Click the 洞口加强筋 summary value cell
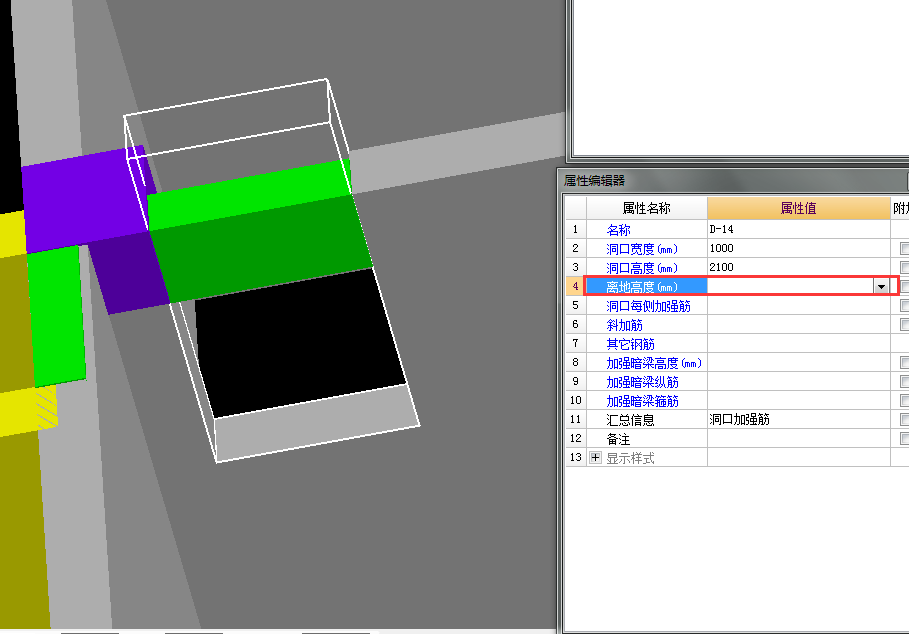Screen dimensions: 909x634 click(x=799, y=420)
